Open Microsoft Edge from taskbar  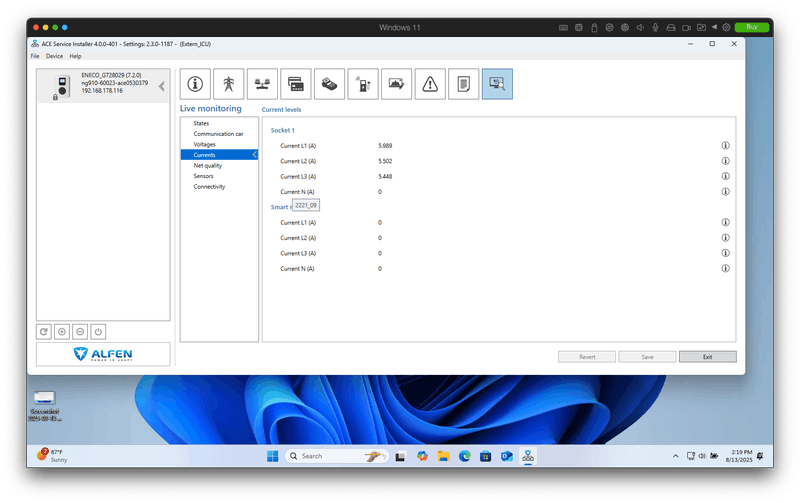(x=464, y=456)
